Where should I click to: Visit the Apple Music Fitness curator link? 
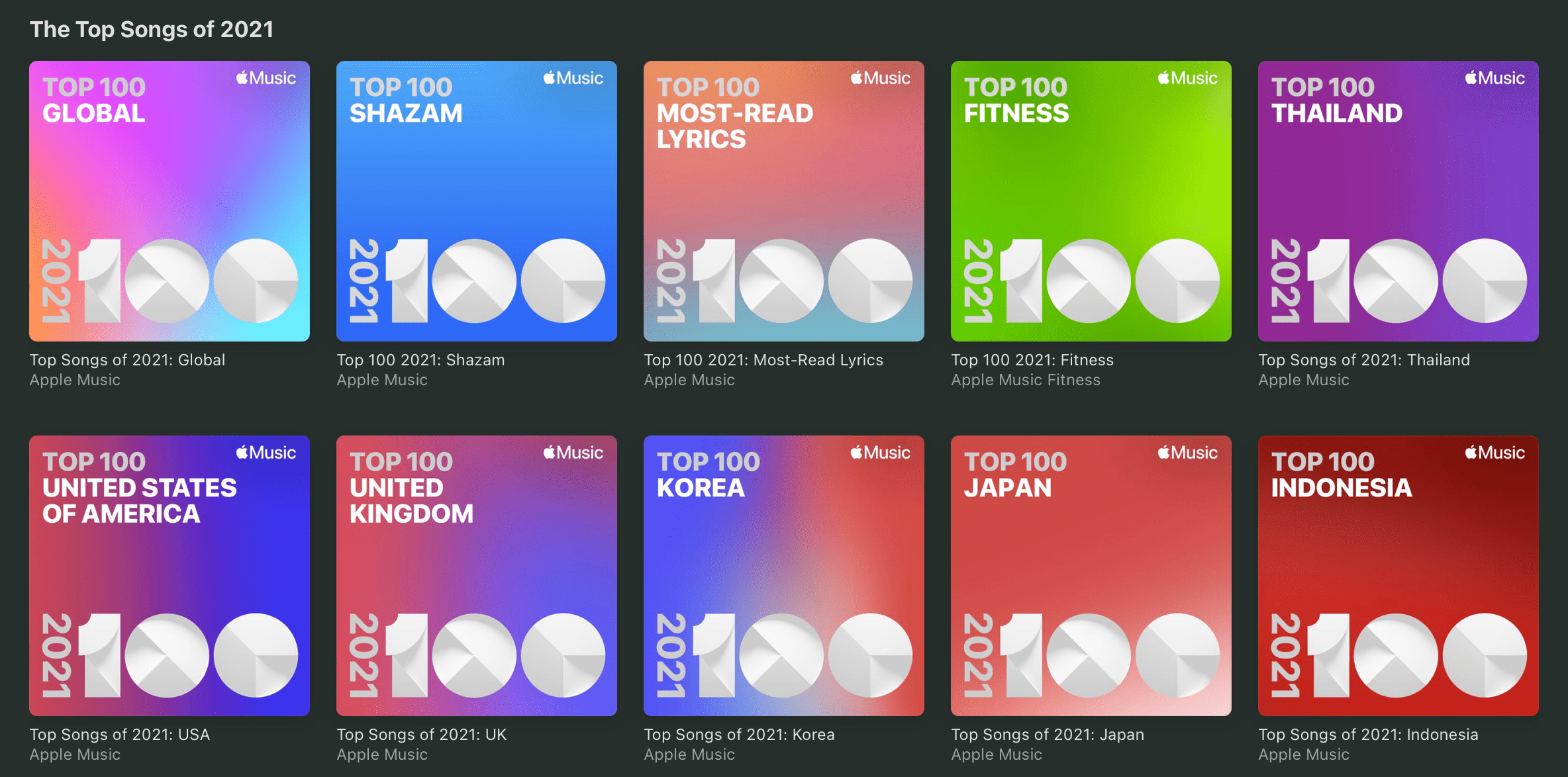pyautogui.click(x=1026, y=380)
